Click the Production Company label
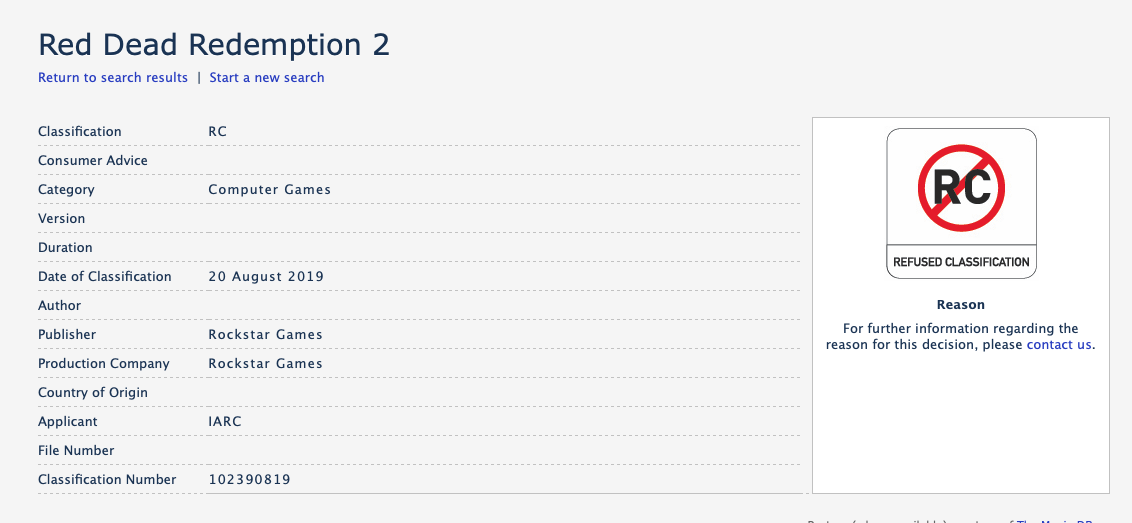Screen dimensions: 1132x523 pyautogui.click(x=104, y=363)
